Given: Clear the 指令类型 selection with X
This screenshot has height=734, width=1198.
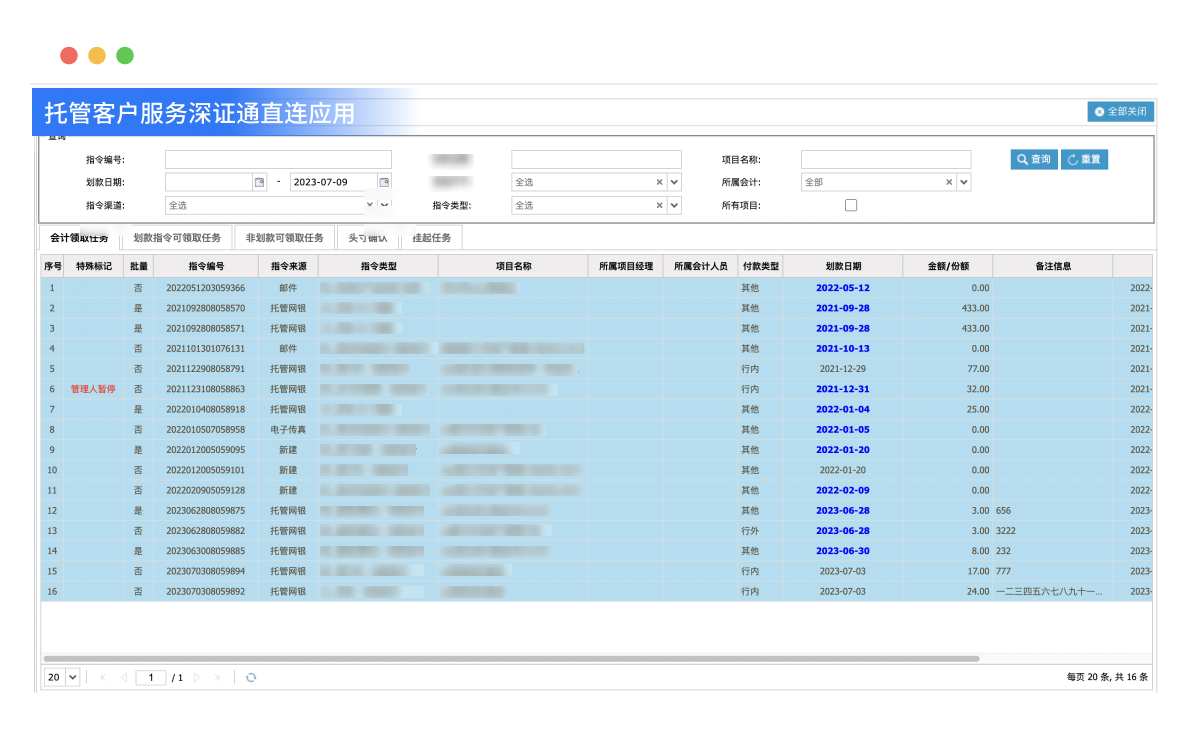Looking at the screenshot, I should pos(659,205).
